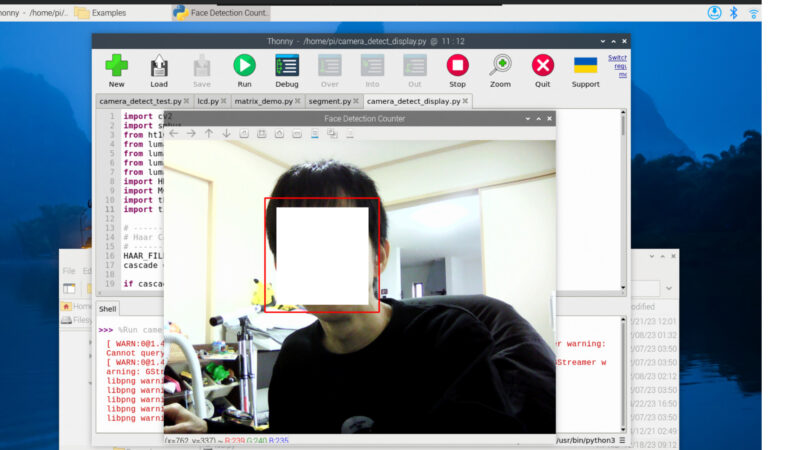Close the camera_detect_display.py tab

[x=466, y=101]
